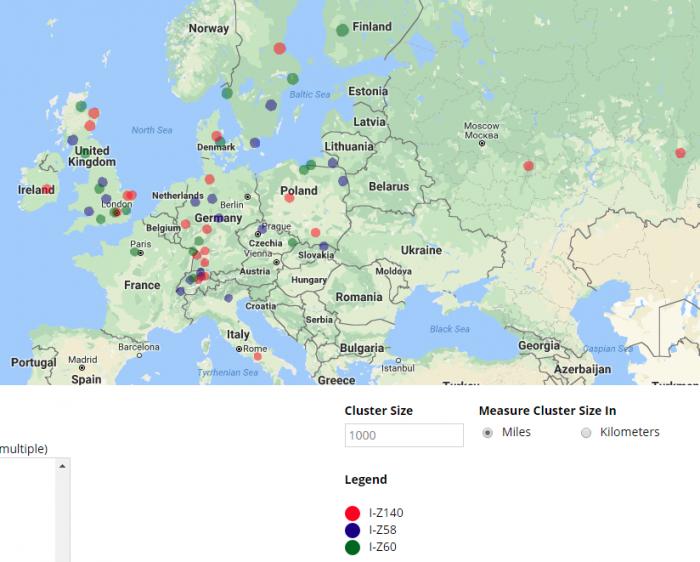Click the red marker in central Sweden
The width and height of the screenshot is (700, 562).
click(x=279, y=48)
